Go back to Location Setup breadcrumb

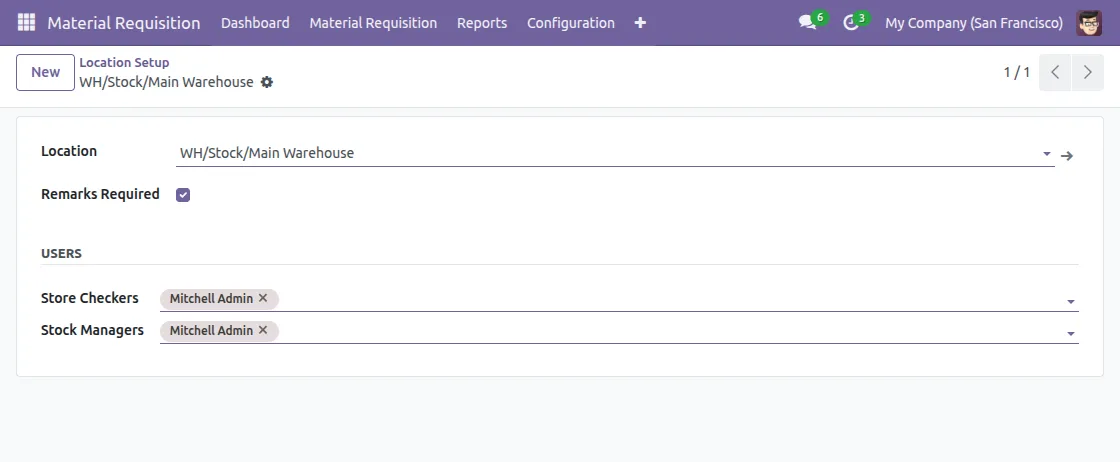coord(124,62)
